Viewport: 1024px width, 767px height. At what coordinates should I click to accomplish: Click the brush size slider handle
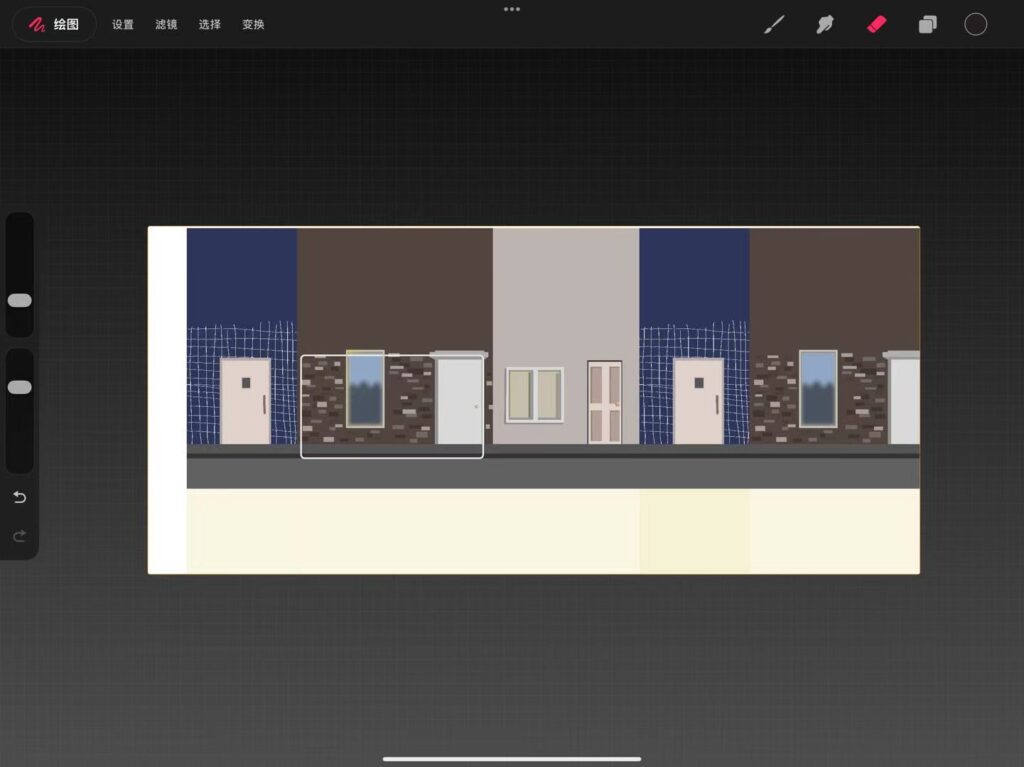[20, 301]
